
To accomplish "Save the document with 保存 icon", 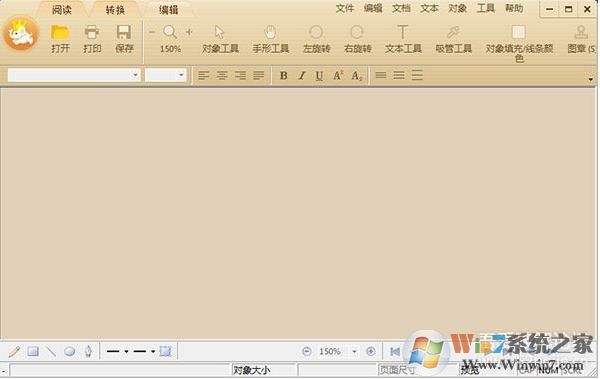I will click(124, 39).
